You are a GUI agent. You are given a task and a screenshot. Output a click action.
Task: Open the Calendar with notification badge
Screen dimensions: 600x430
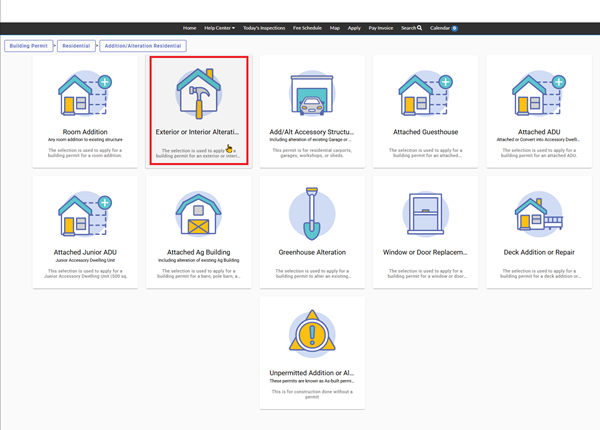click(x=443, y=28)
